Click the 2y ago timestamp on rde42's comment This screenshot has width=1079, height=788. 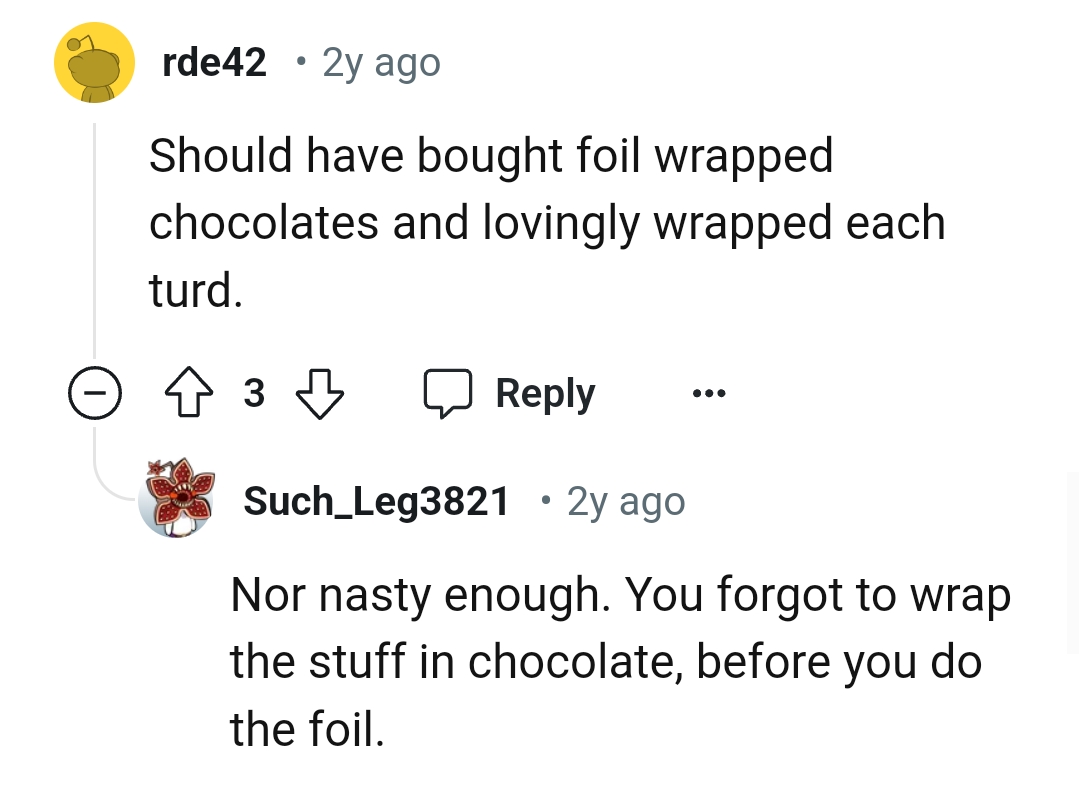click(x=379, y=62)
